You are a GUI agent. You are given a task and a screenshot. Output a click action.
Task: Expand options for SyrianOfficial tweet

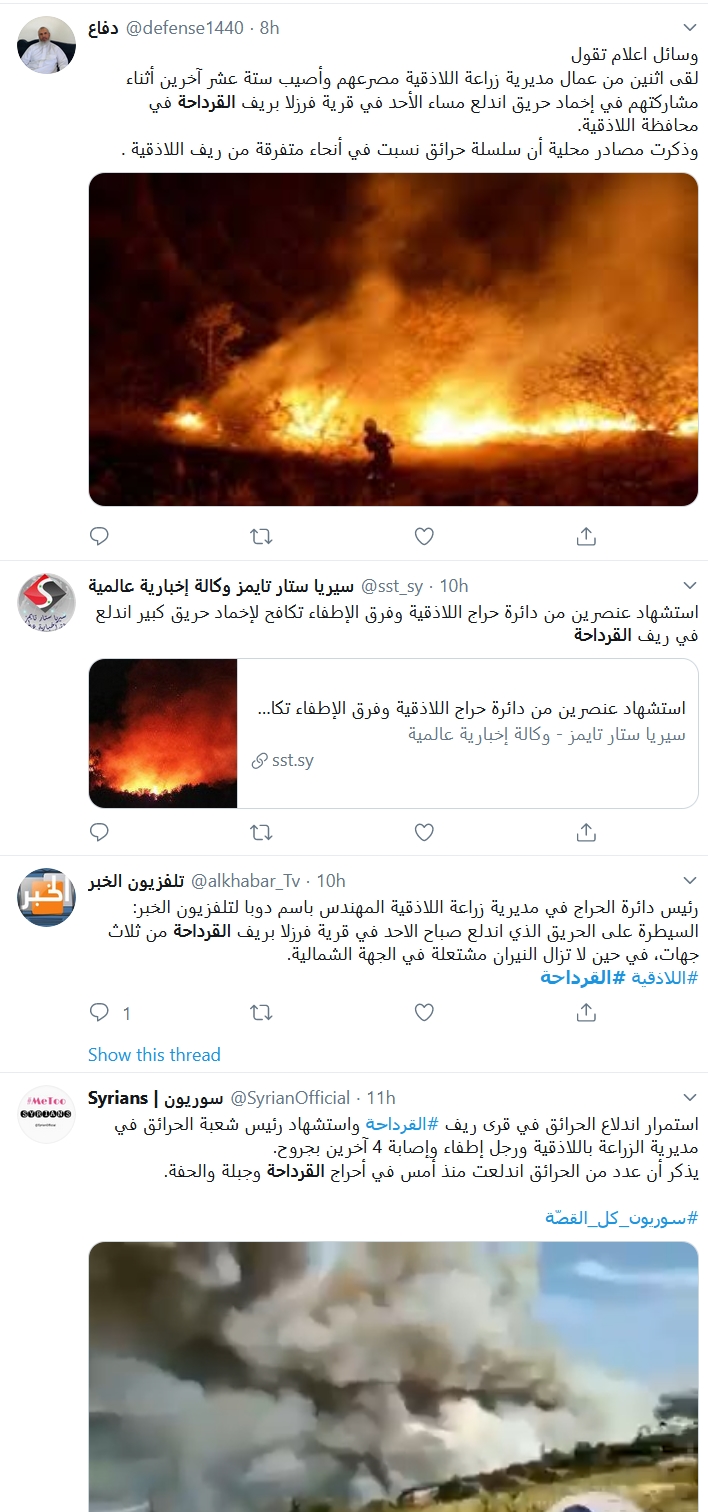click(x=689, y=1097)
